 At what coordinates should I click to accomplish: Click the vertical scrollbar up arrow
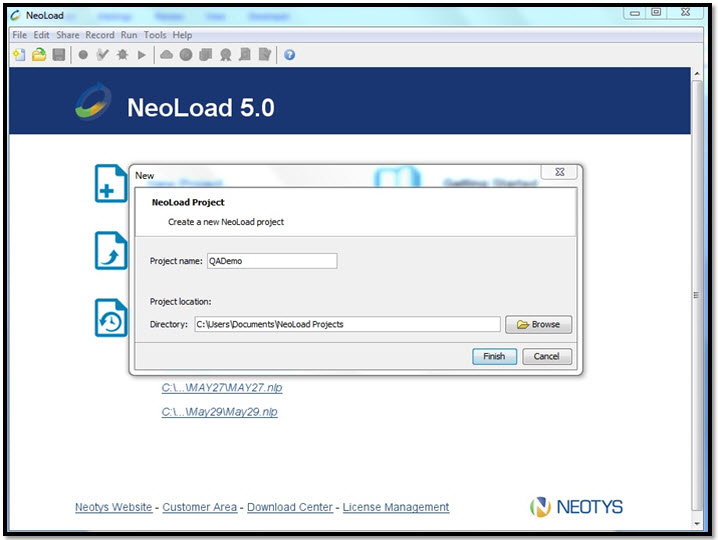click(697, 73)
